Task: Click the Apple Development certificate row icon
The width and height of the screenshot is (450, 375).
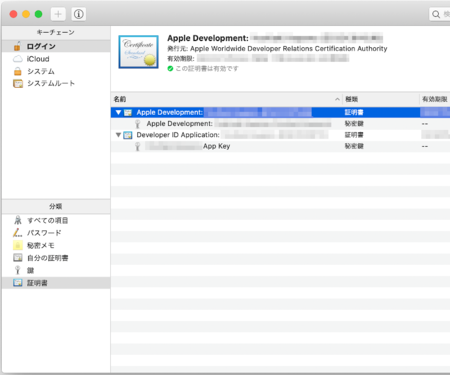Action: 128,112
